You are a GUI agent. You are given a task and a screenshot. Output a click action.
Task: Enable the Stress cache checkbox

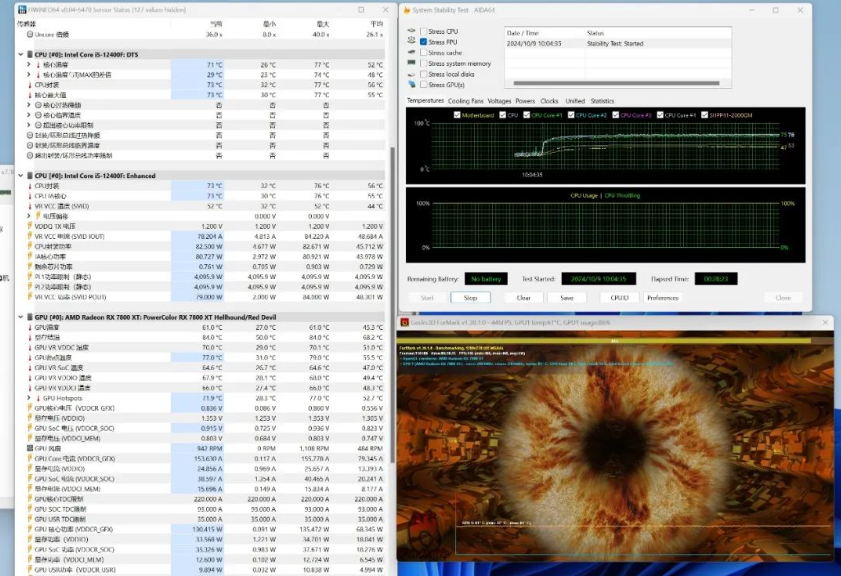(x=424, y=52)
